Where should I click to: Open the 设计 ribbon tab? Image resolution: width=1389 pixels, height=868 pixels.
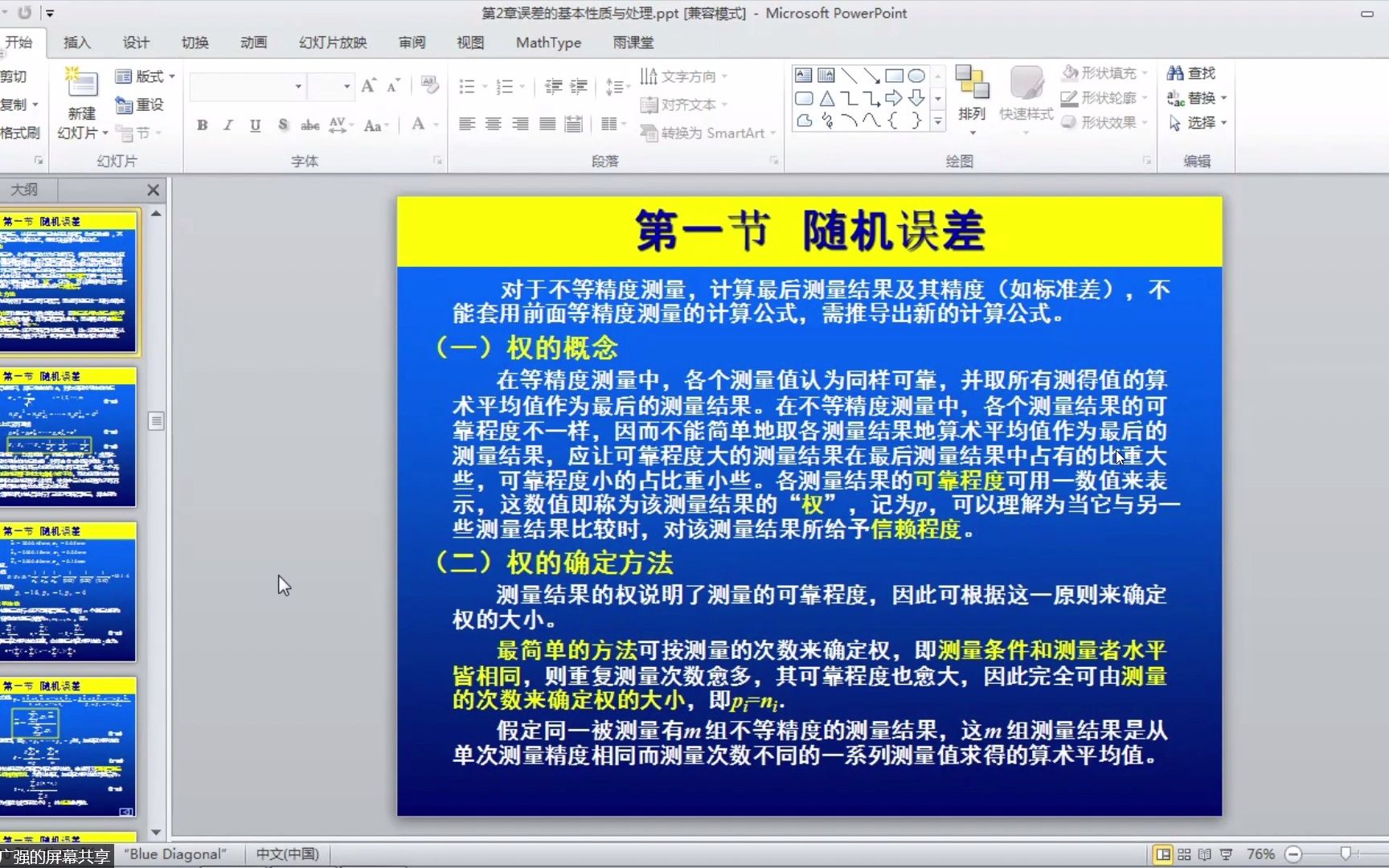click(136, 43)
